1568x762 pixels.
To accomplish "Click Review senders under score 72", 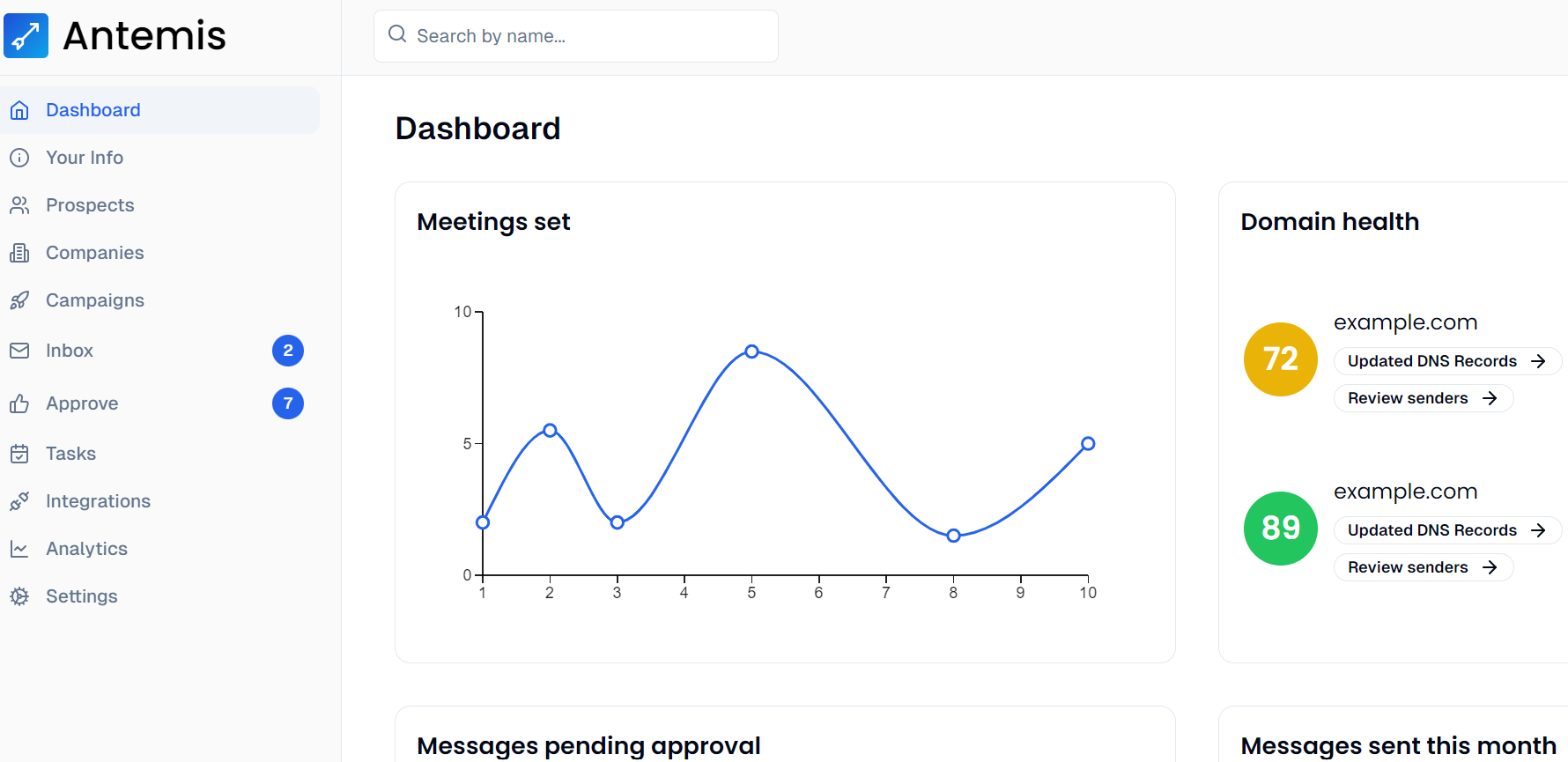I will coord(1423,398).
